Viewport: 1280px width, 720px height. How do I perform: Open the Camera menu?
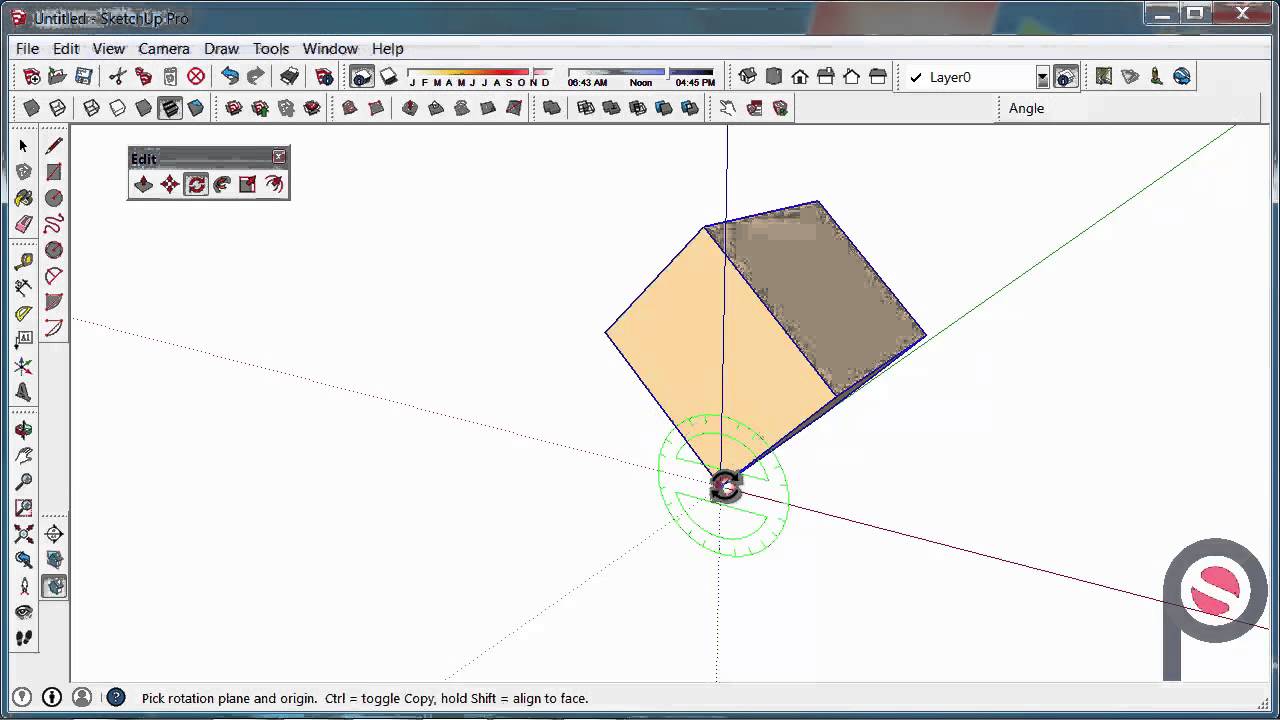pos(164,48)
